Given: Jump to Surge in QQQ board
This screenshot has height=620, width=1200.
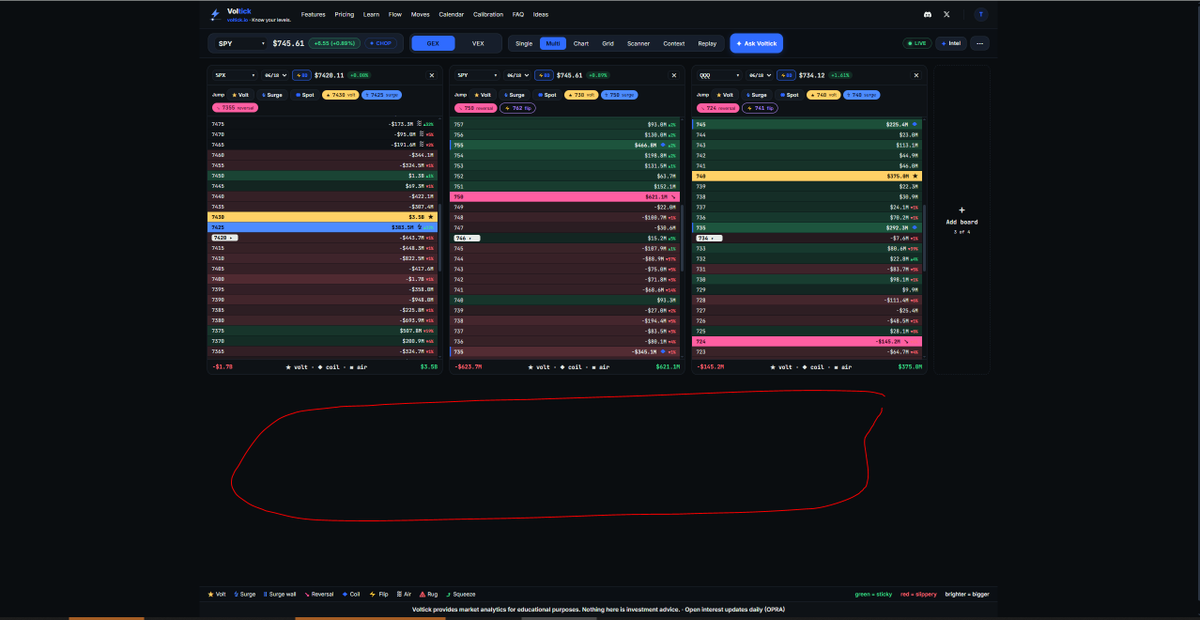Looking at the screenshot, I should [757, 95].
